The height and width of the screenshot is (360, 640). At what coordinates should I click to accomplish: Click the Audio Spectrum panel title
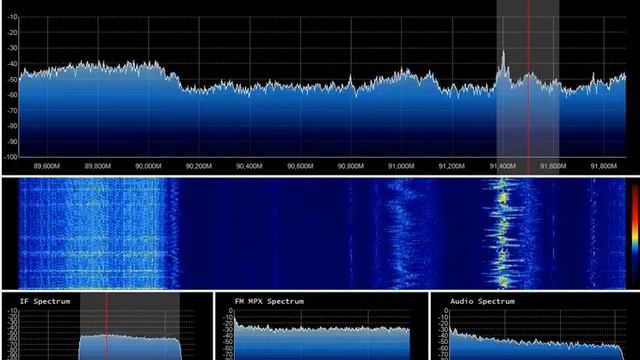482,301
